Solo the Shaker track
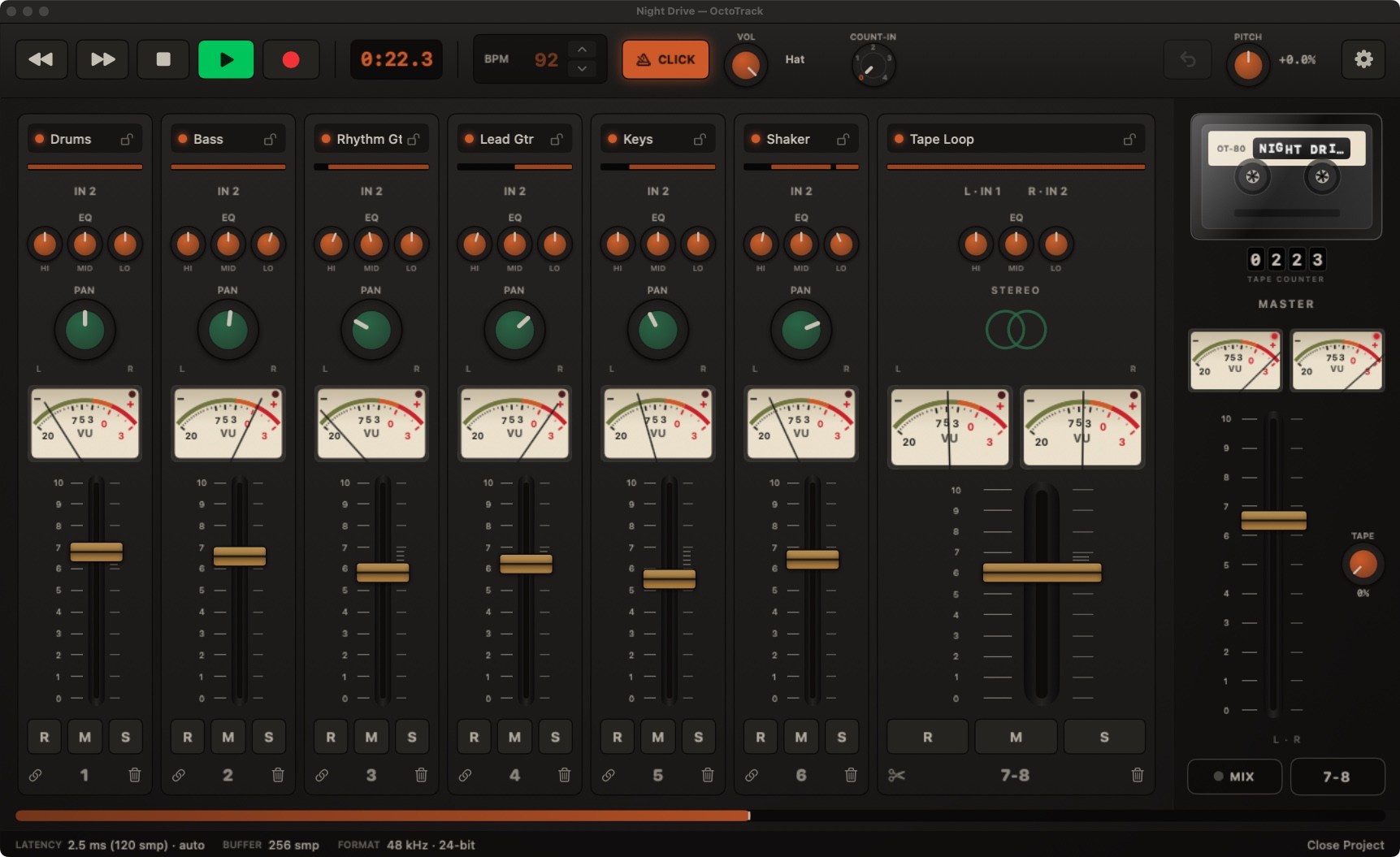This screenshot has height=857, width=1400. coord(842,737)
